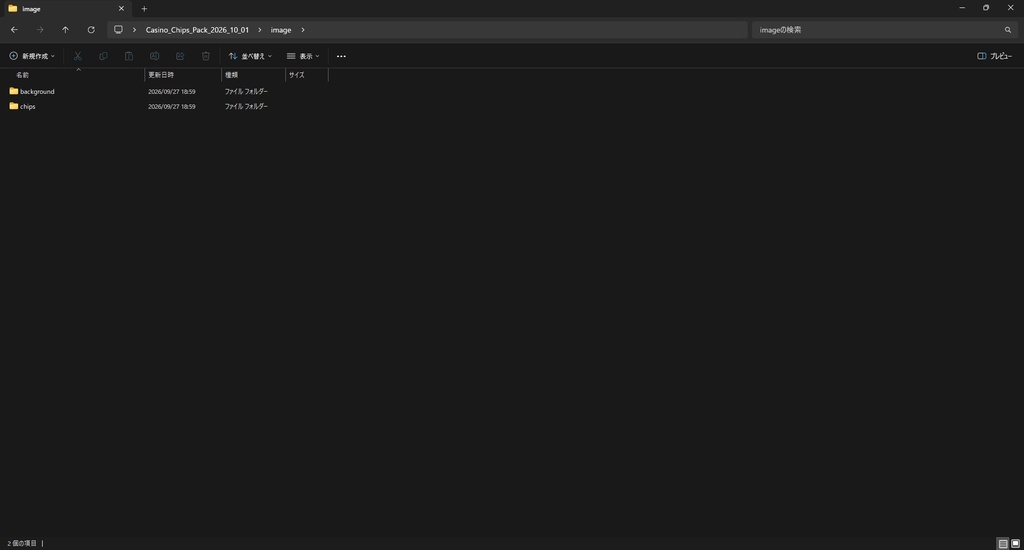Open a new tab with plus button
This screenshot has height=550, width=1024.
[144, 9]
